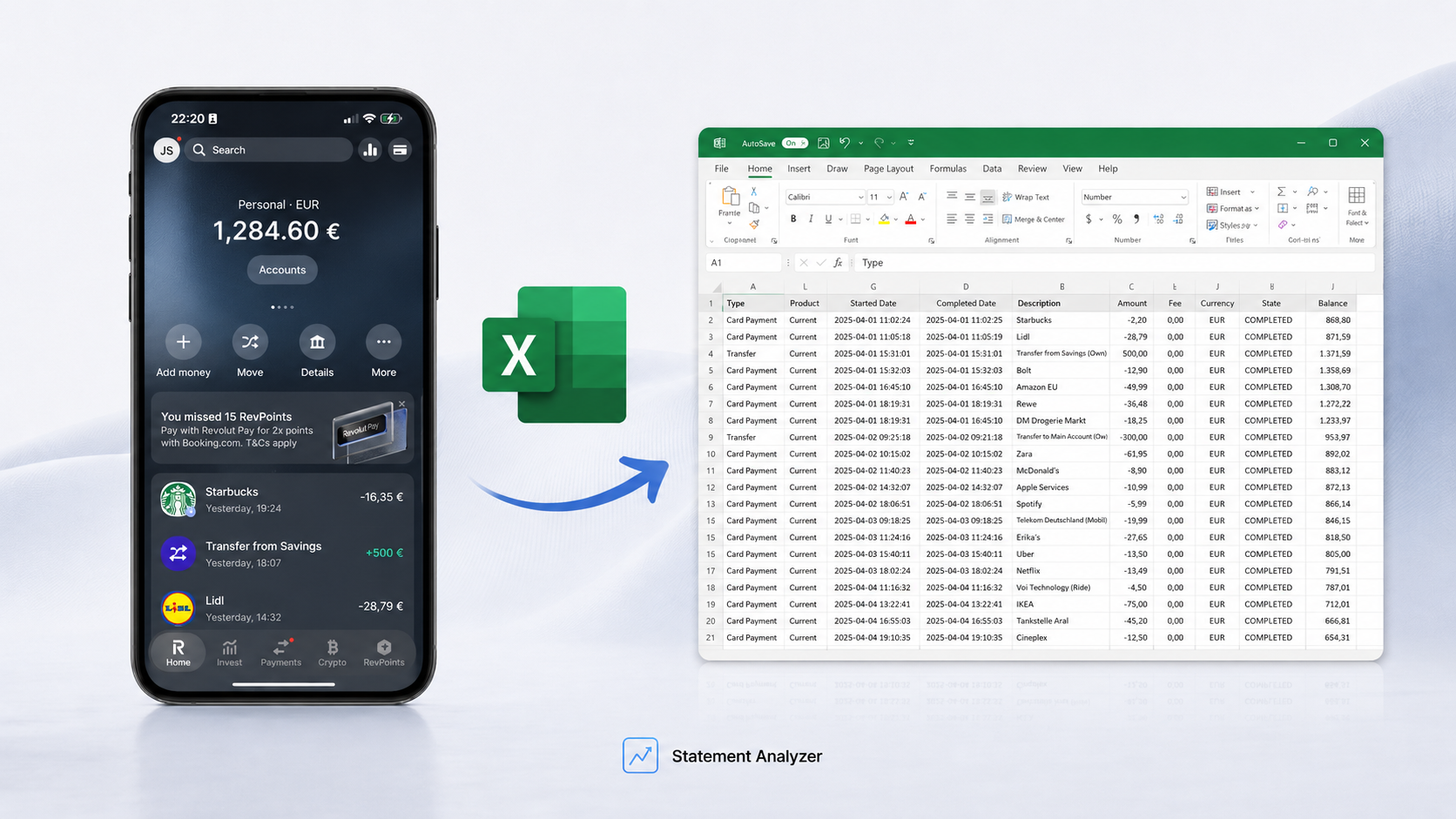This screenshot has width=1456, height=819.
Task: Open the Payments tab in Revolut bottom bar
Action: point(280,652)
